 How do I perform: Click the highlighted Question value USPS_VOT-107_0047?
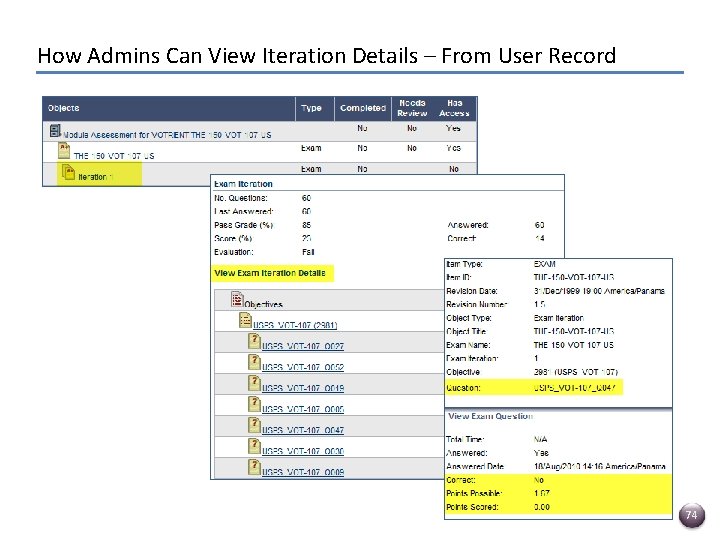point(574,388)
